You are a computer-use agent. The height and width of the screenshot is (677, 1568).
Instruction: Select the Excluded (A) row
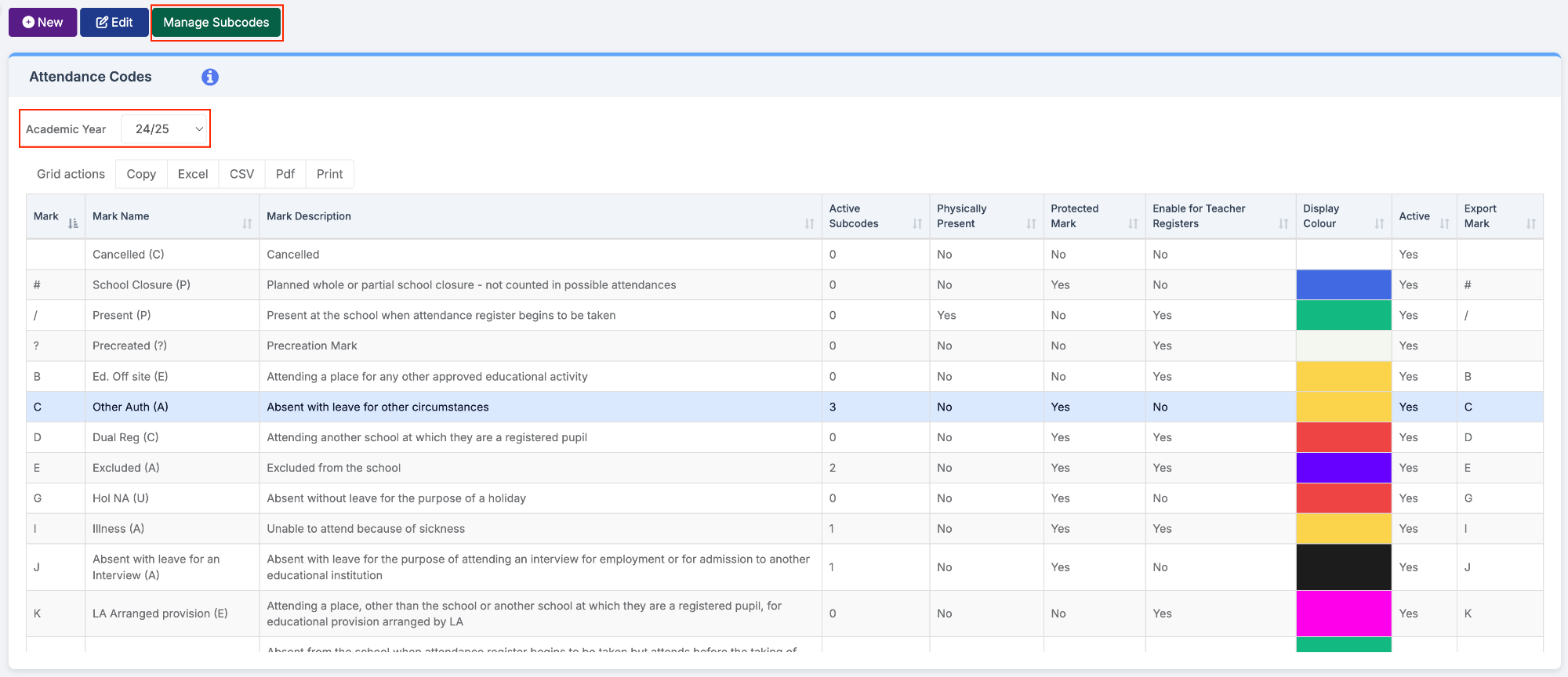784,468
